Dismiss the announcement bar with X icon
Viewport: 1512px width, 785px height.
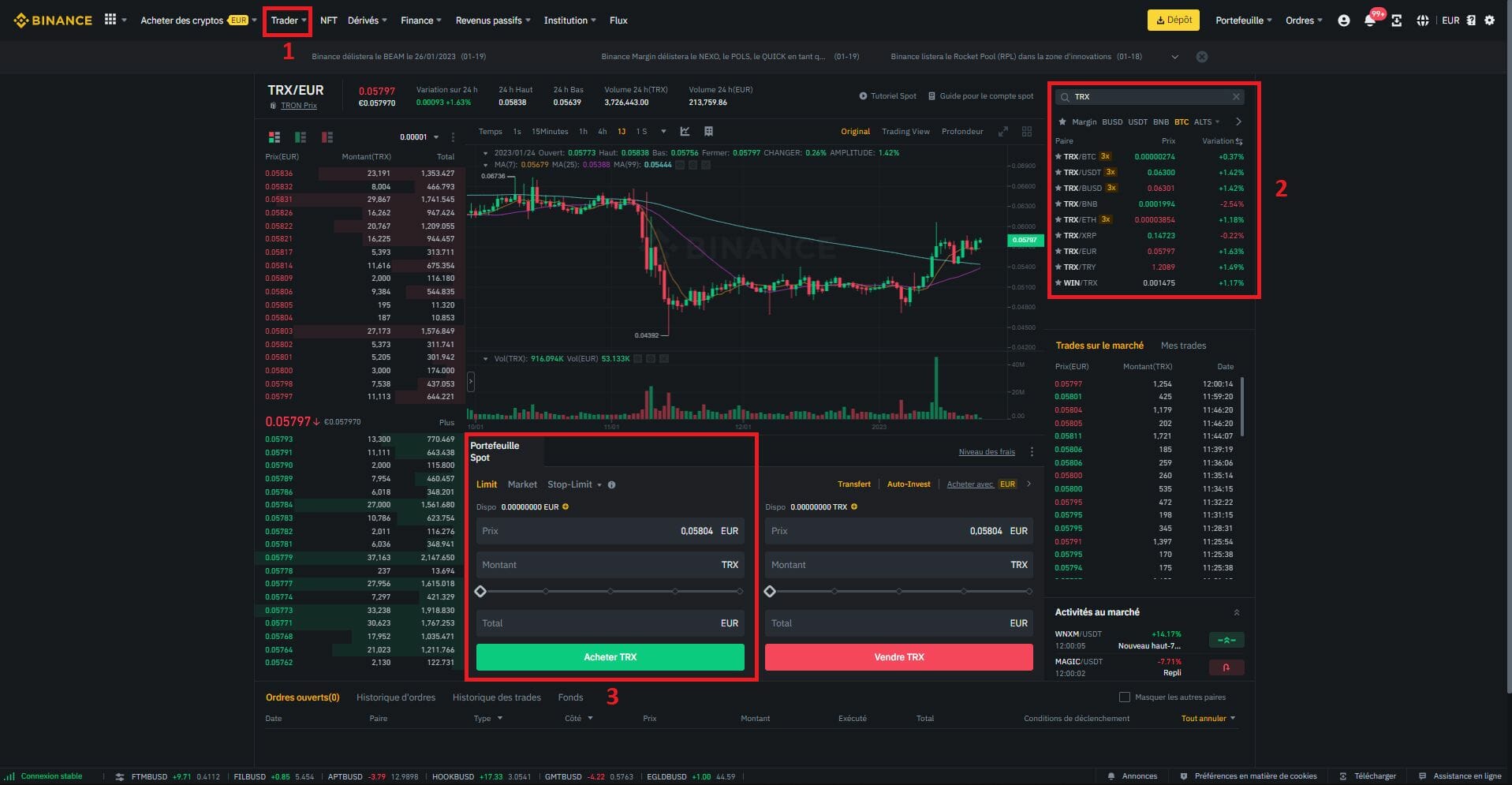1202,57
